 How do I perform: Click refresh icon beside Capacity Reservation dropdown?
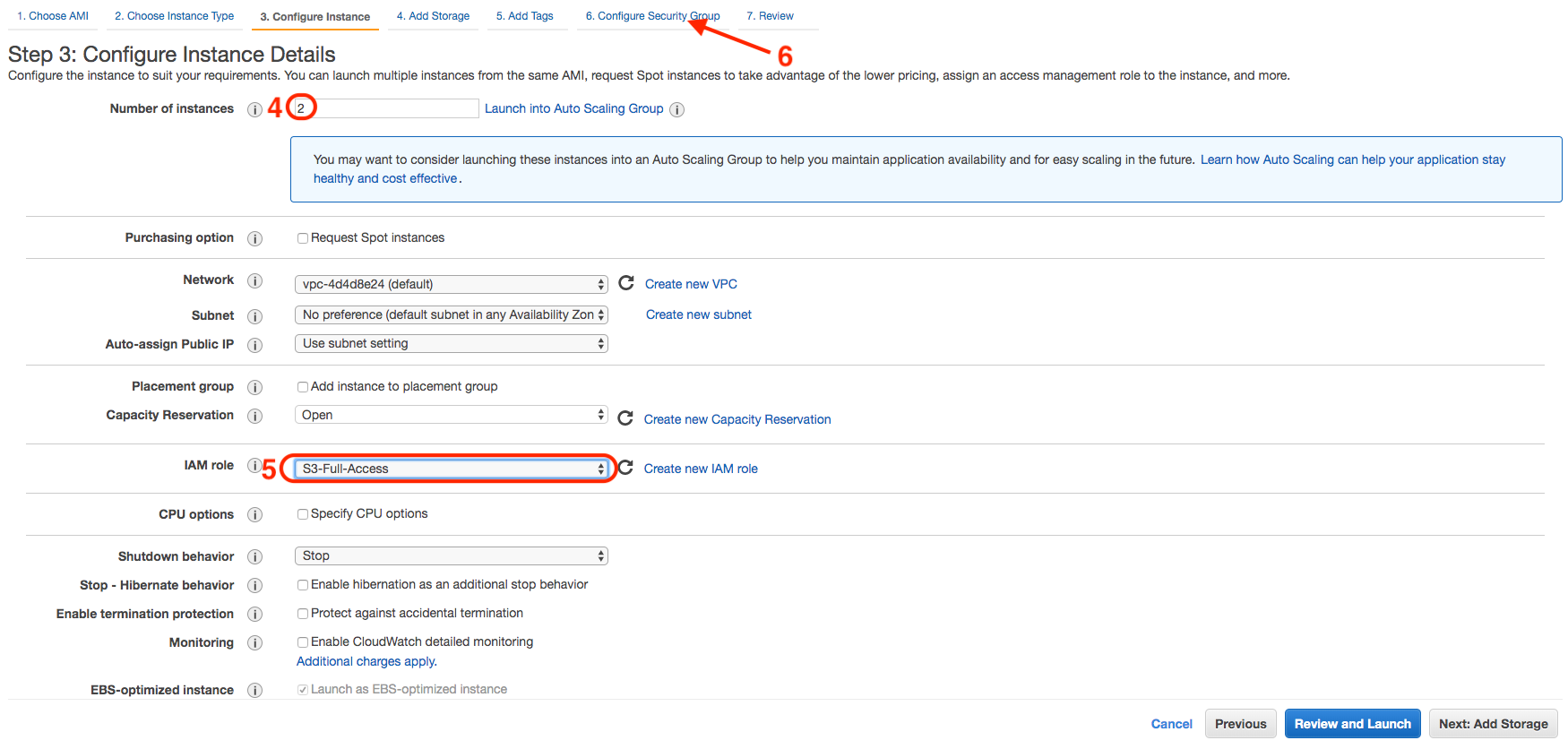(625, 418)
